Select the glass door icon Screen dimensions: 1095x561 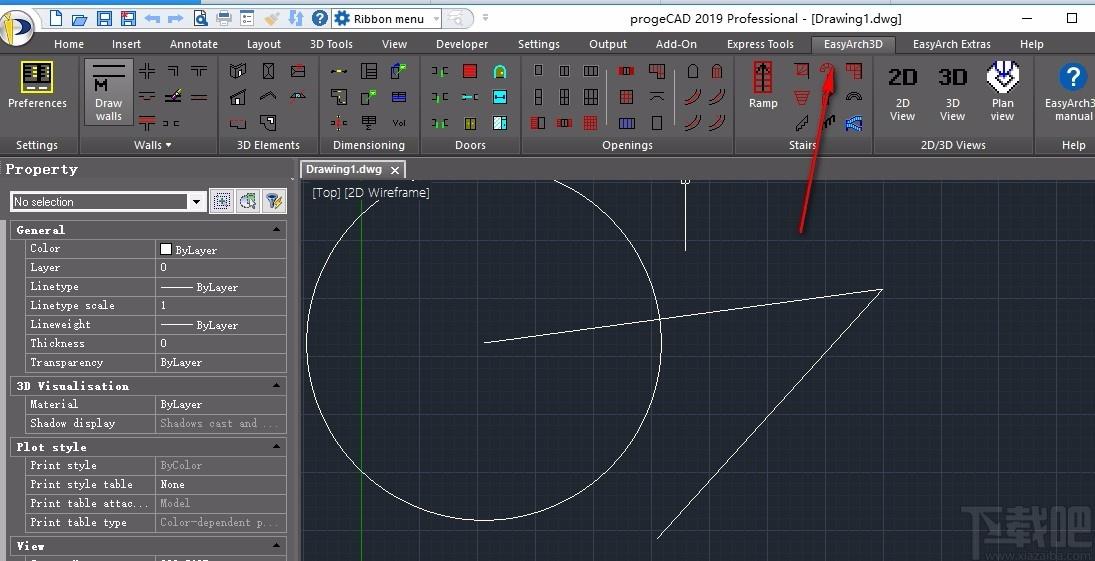[500, 123]
